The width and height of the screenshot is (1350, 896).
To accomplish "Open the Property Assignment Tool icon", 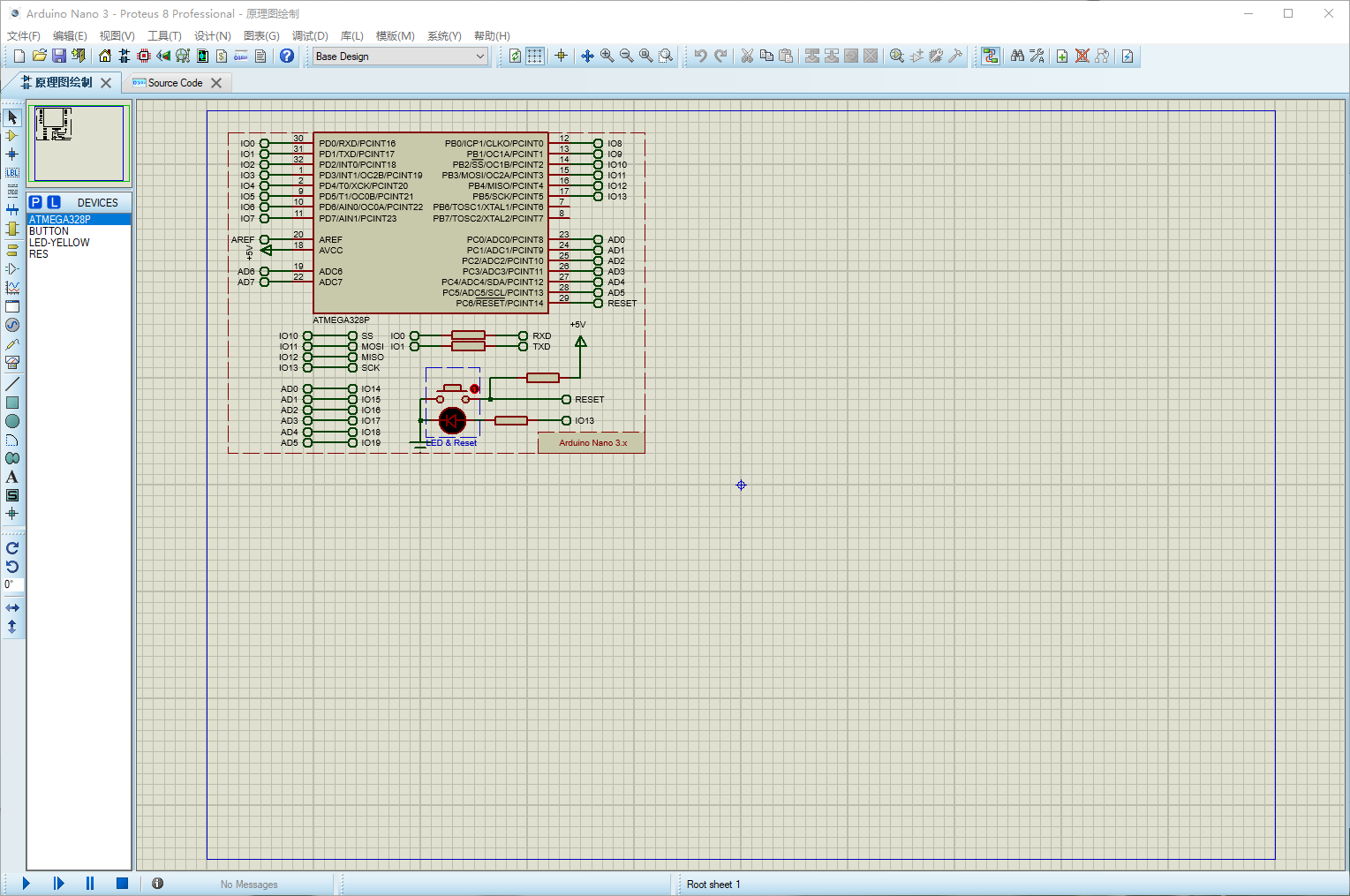I will point(1037,56).
